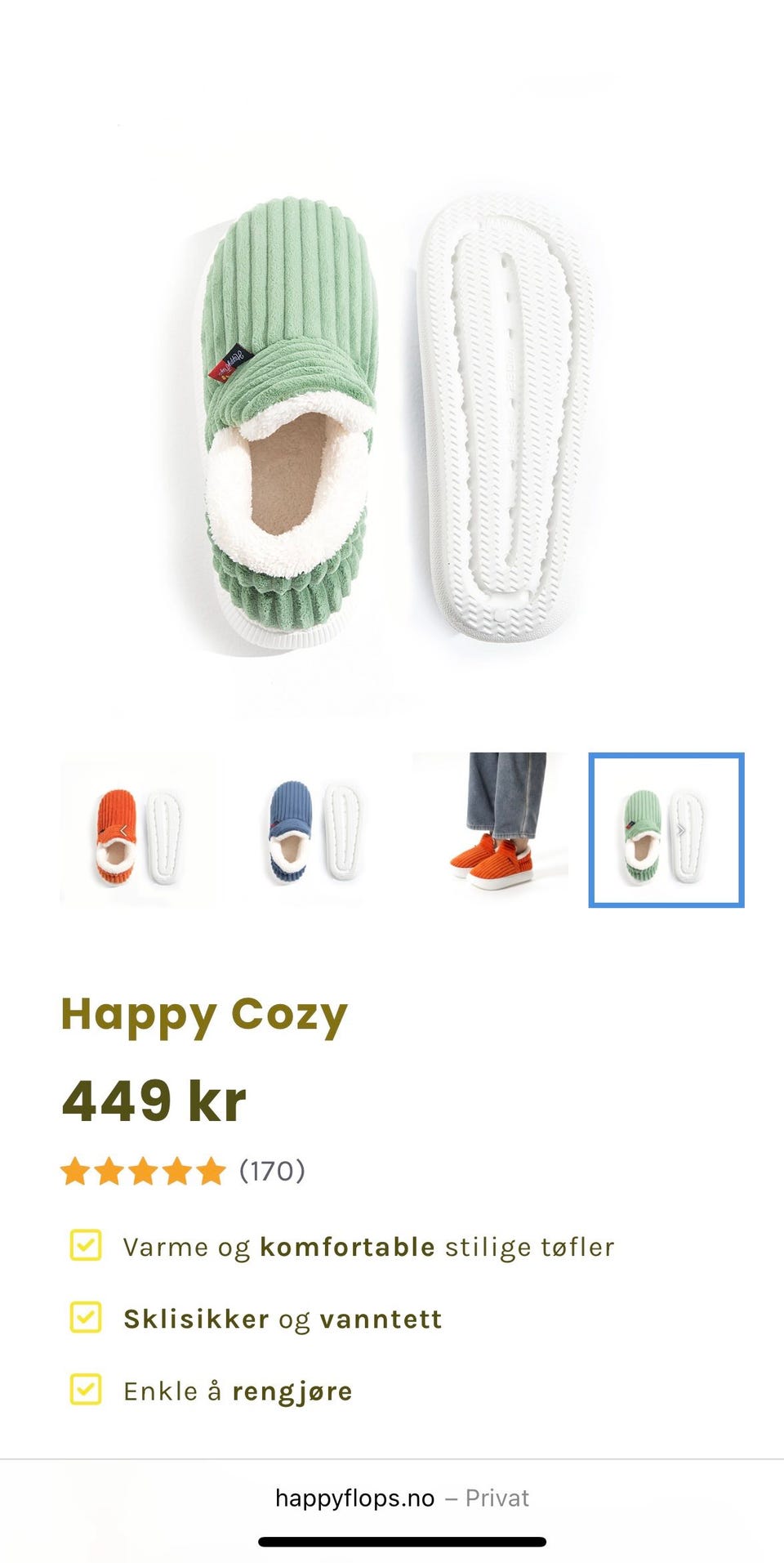Select the thumbnail of a person wearing orange slippers
This screenshot has width=784, height=1563.
(490, 830)
